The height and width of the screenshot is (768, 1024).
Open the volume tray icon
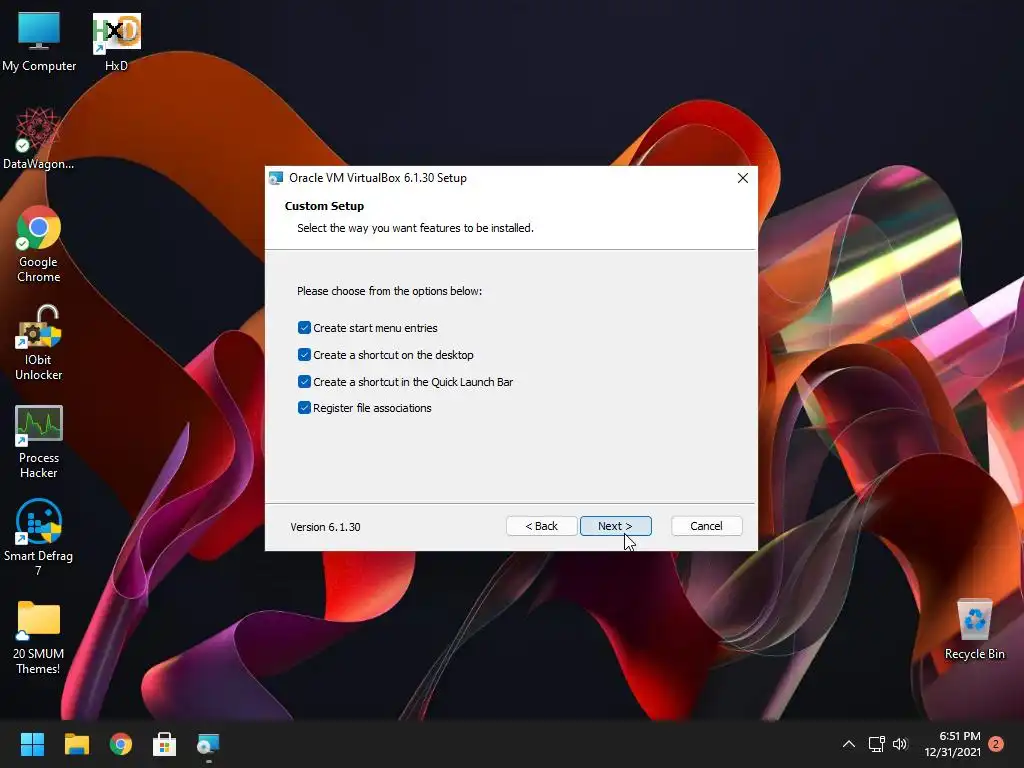click(900, 744)
